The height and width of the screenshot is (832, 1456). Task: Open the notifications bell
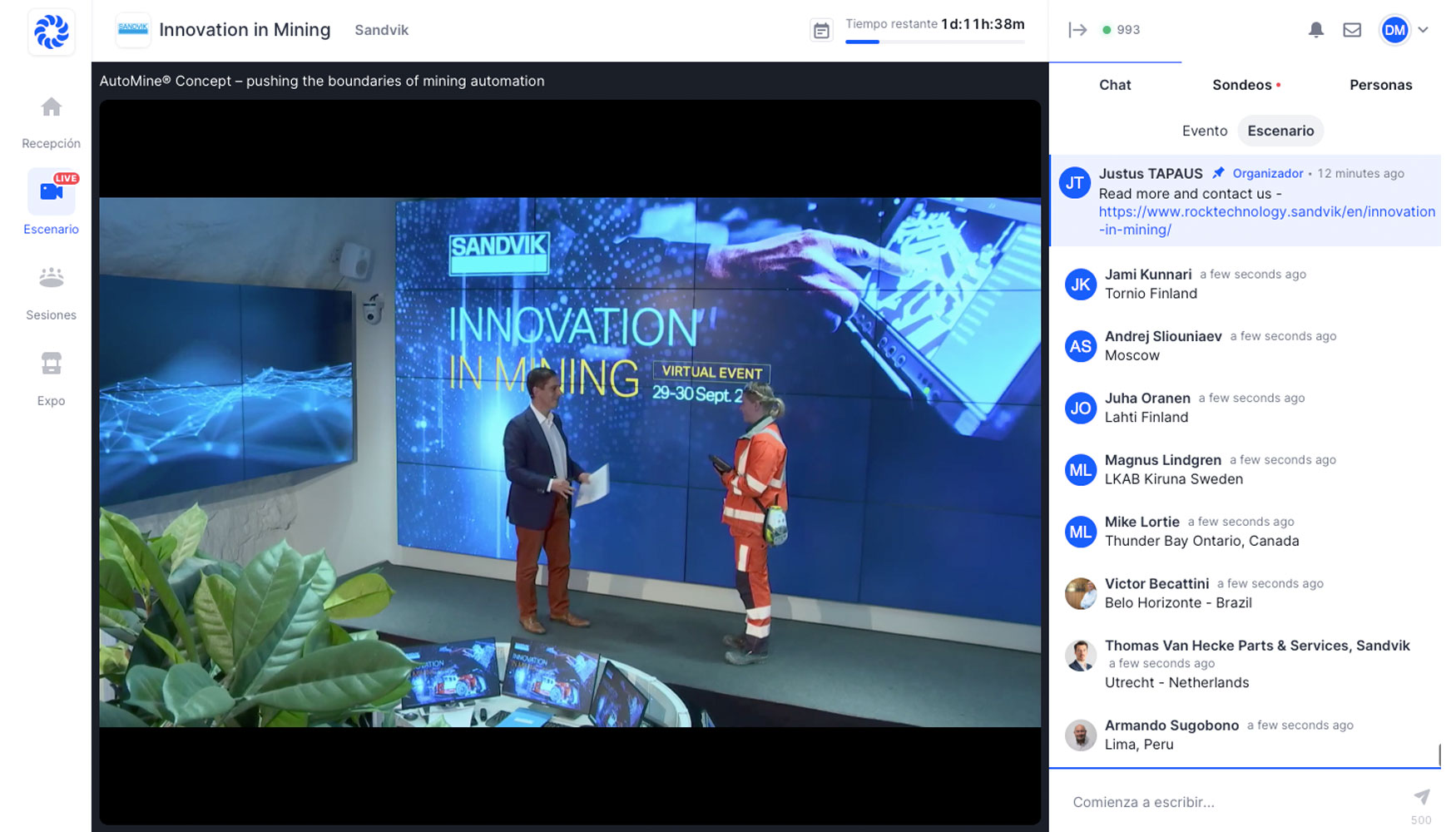1315,30
